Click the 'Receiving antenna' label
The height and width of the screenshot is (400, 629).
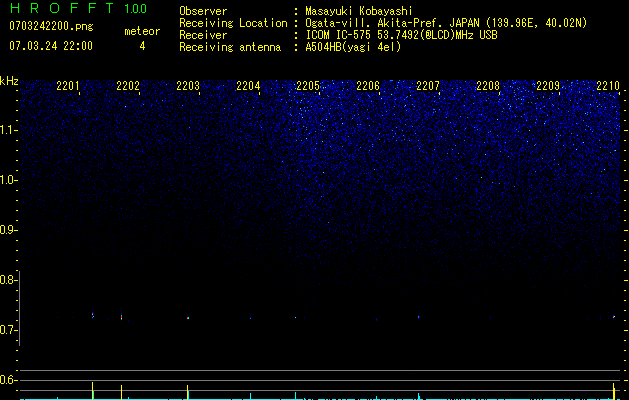coord(230,47)
